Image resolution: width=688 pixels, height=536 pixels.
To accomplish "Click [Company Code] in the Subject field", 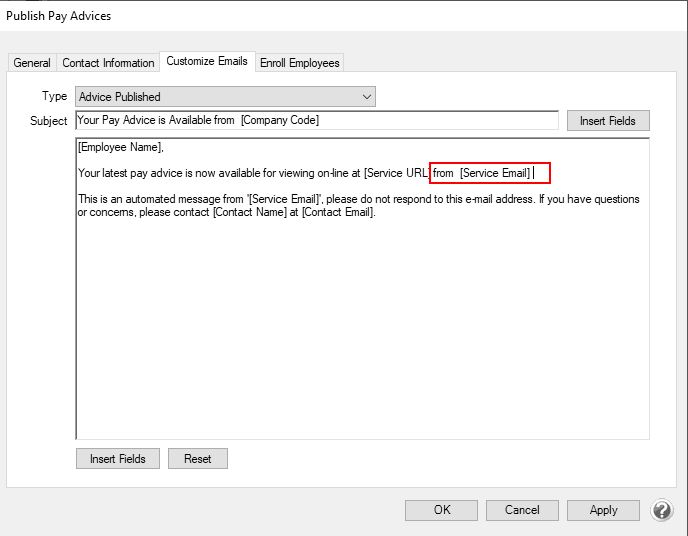I will click(279, 121).
